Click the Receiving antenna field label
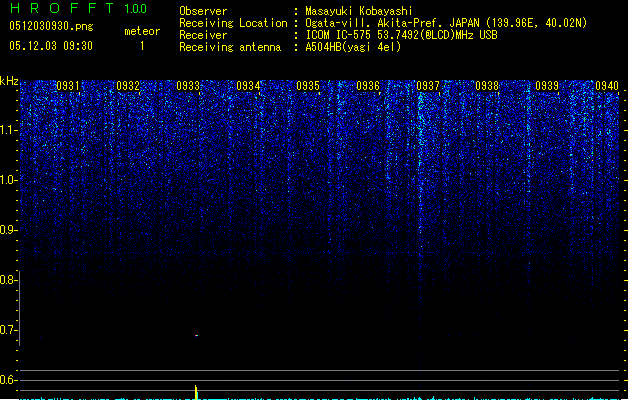This screenshot has height=400, width=629. (230, 47)
